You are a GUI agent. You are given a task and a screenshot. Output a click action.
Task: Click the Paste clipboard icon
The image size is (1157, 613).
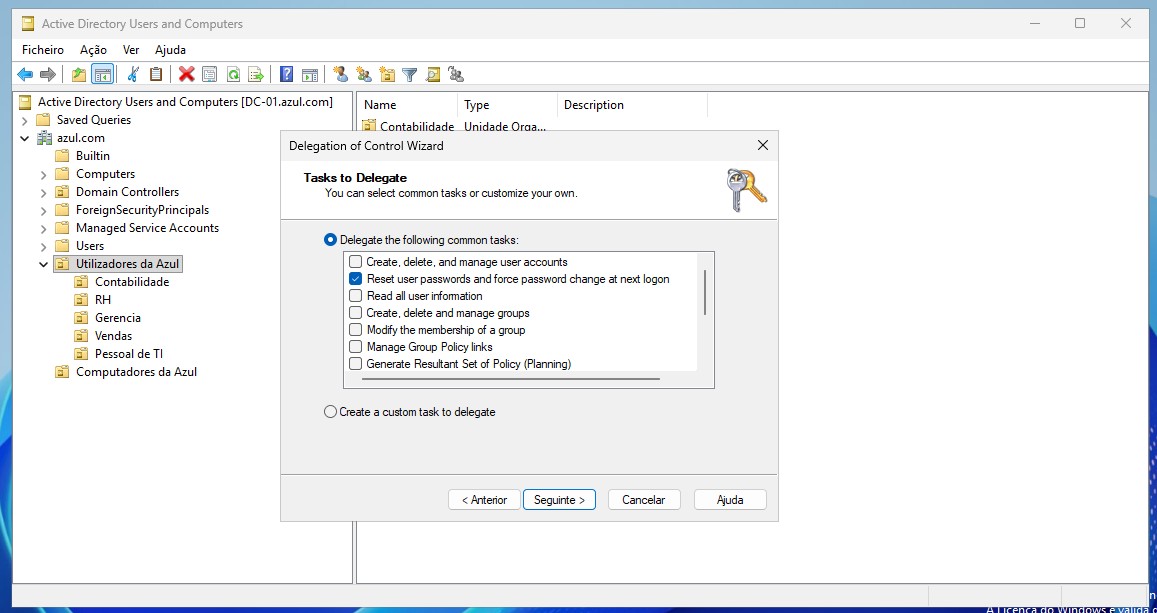pos(156,75)
